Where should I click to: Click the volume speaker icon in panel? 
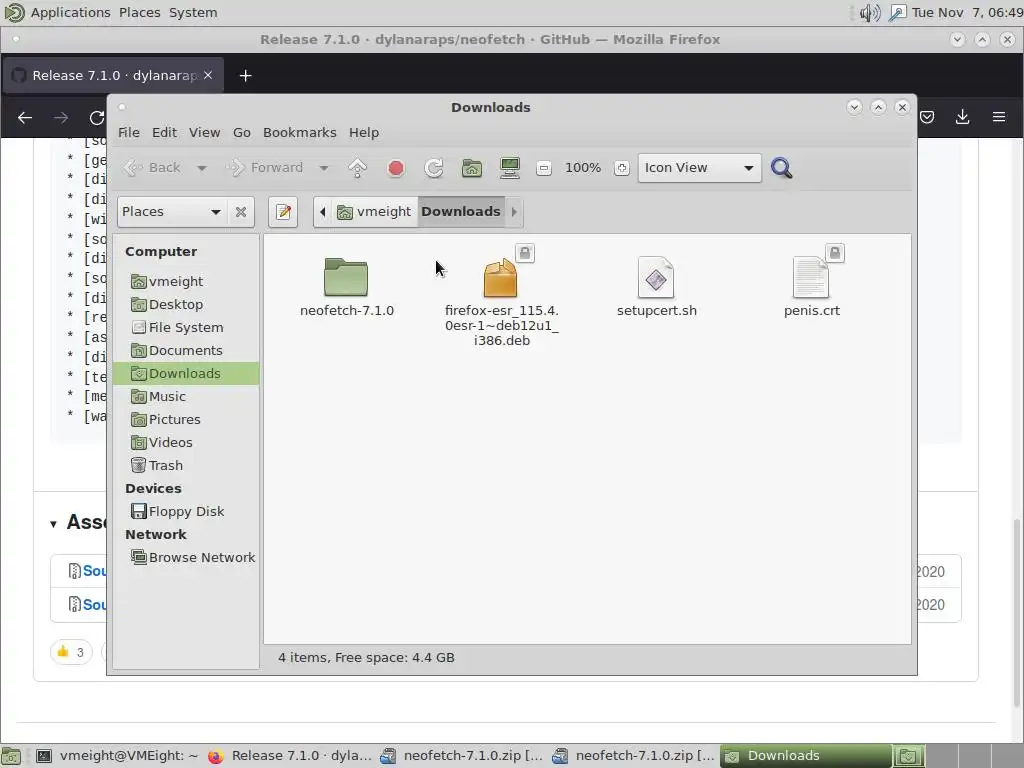[869, 12]
